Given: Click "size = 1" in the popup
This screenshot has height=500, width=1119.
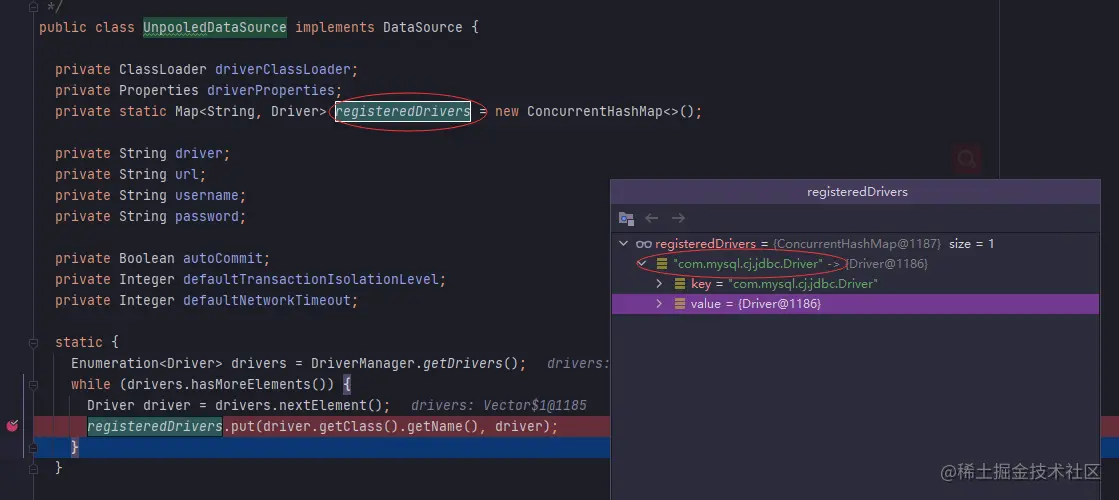Looking at the screenshot, I should point(972,244).
